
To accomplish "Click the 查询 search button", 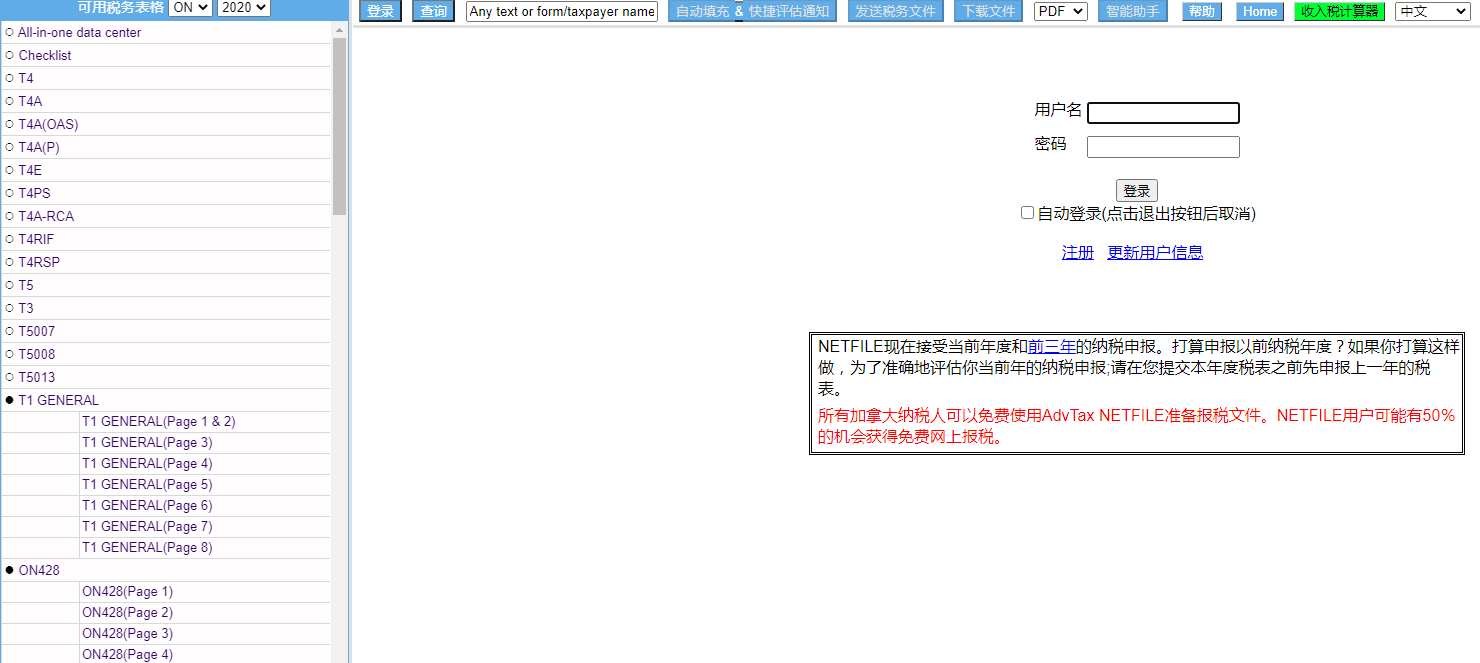I will (x=433, y=12).
